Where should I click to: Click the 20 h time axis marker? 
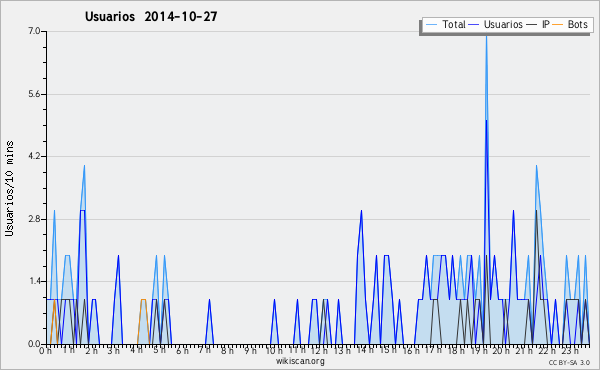pos(501,350)
